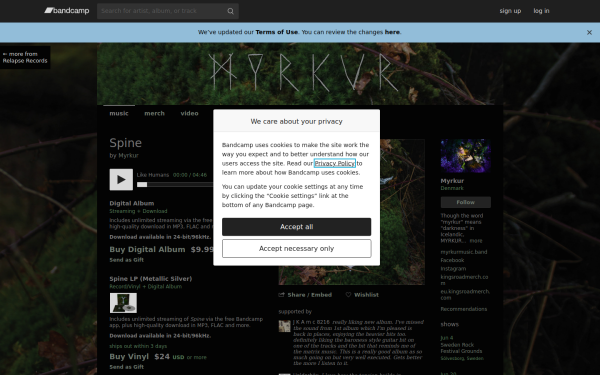Click Buy Digital Album
Viewport: 600px width, 375px height.
[x=147, y=249]
